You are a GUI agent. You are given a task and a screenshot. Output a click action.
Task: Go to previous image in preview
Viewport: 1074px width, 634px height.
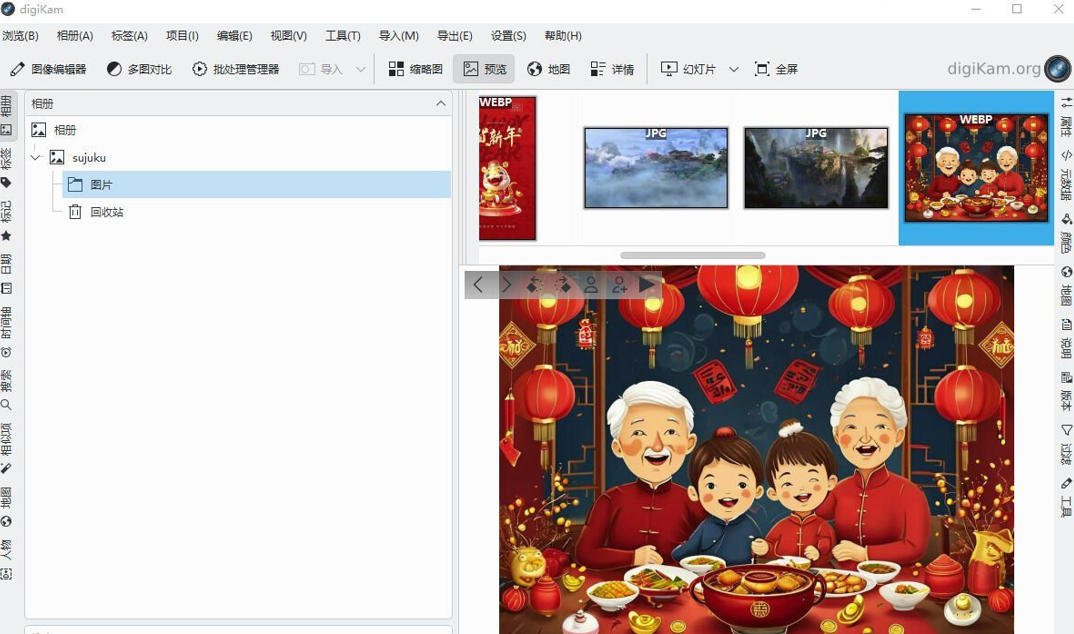(478, 285)
